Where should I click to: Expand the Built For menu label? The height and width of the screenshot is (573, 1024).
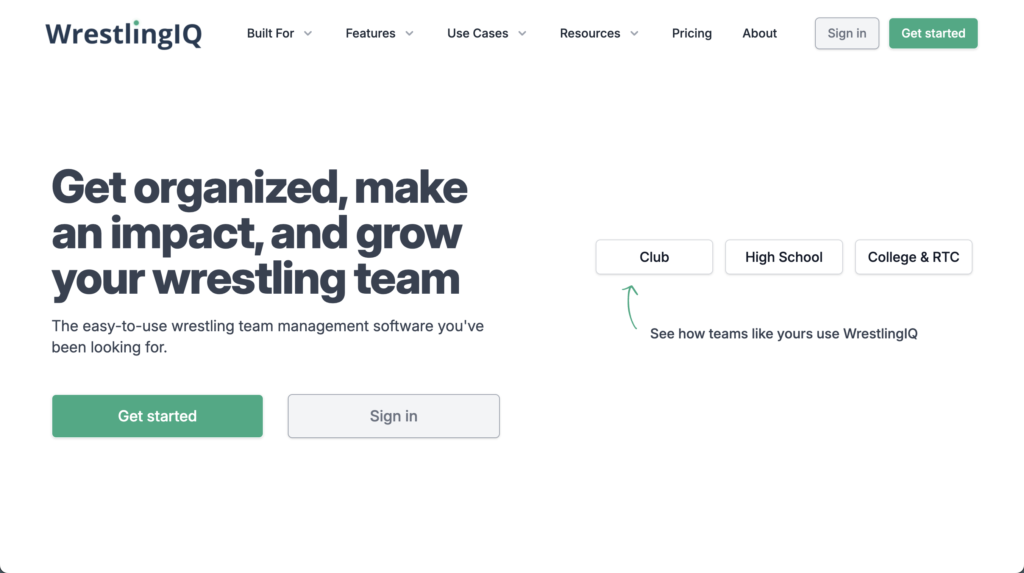click(270, 33)
